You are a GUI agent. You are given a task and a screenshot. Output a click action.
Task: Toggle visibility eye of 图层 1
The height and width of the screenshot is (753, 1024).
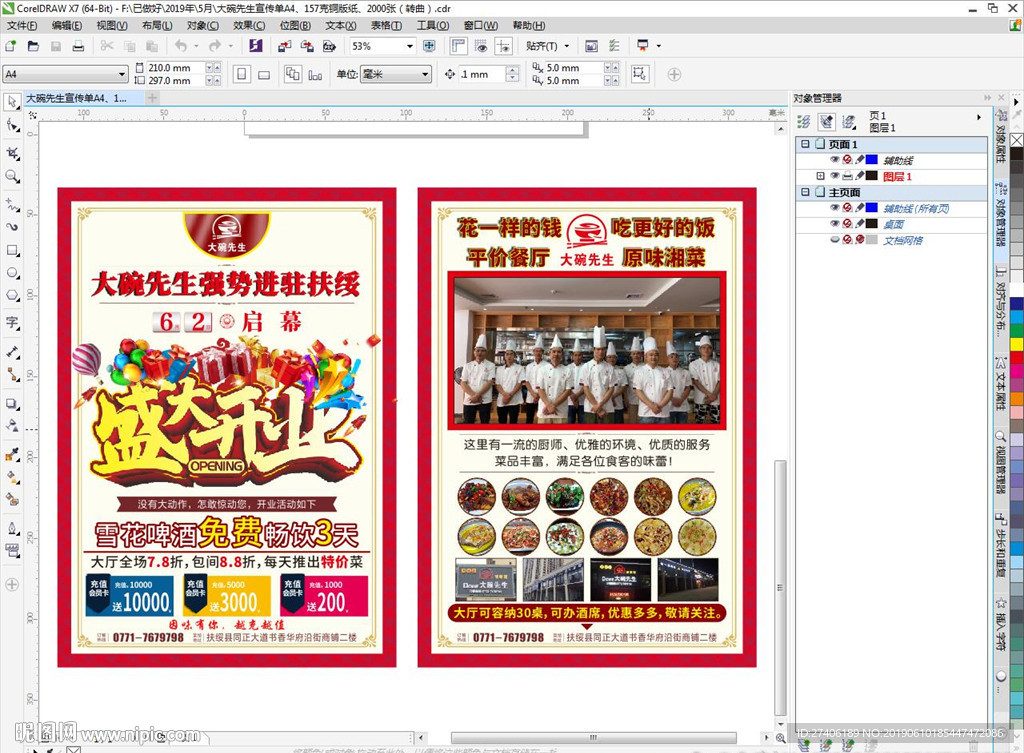(x=834, y=176)
